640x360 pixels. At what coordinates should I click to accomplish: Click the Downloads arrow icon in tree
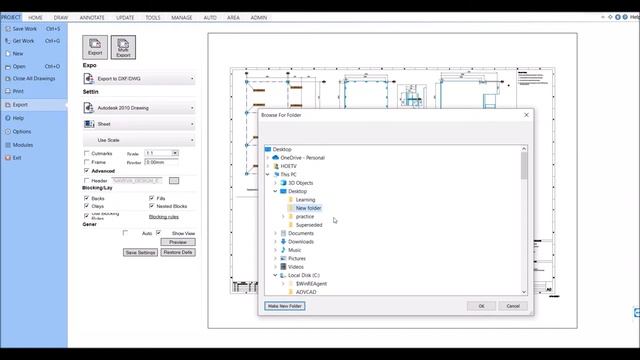283,242
